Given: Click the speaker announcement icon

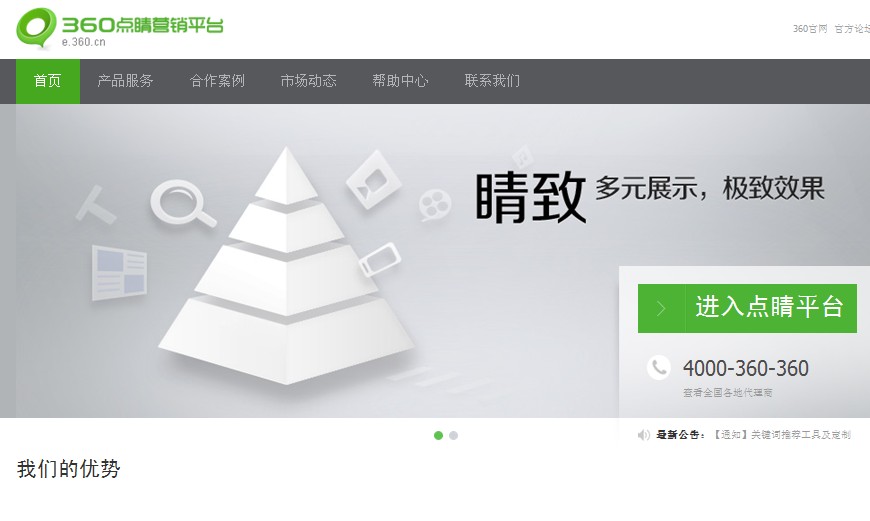Looking at the screenshot, I should 644,435.
